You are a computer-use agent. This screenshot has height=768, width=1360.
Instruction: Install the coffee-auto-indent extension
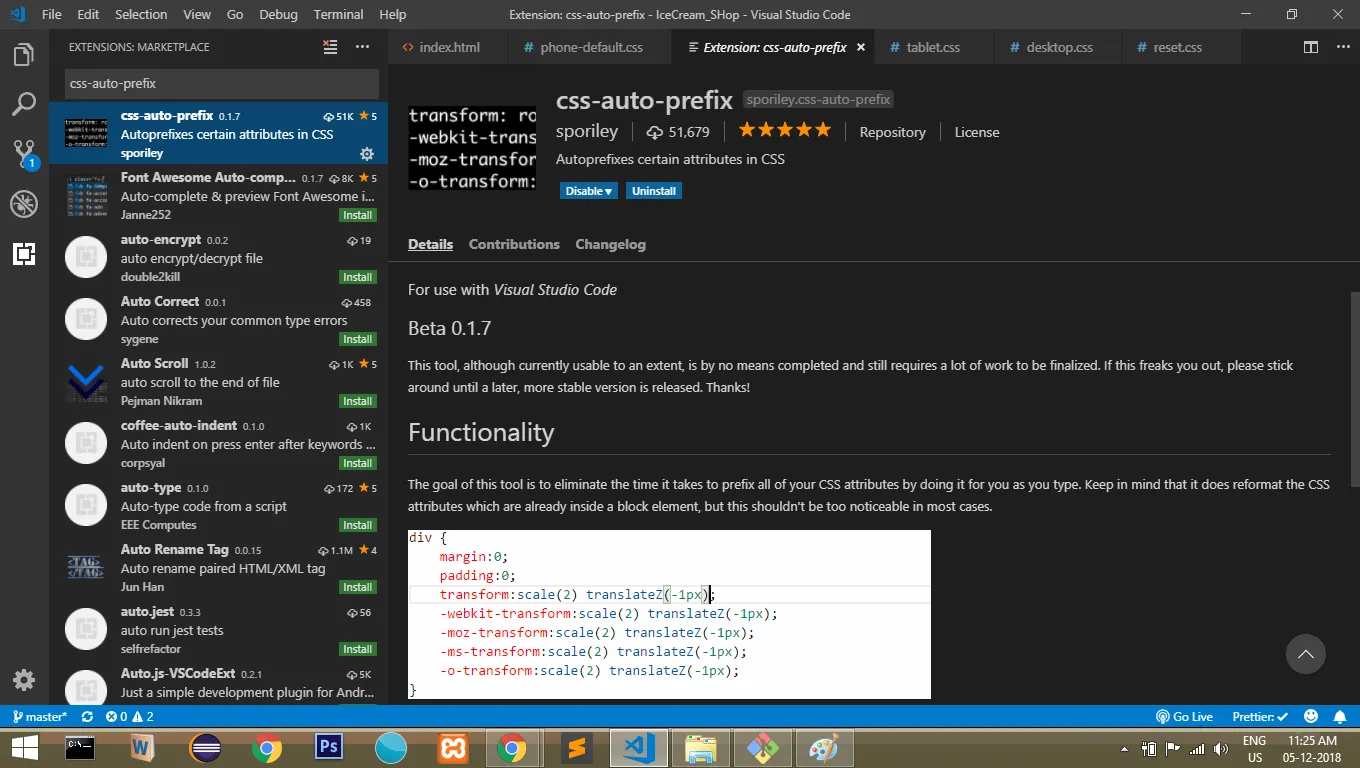click(x=358, y=463)
